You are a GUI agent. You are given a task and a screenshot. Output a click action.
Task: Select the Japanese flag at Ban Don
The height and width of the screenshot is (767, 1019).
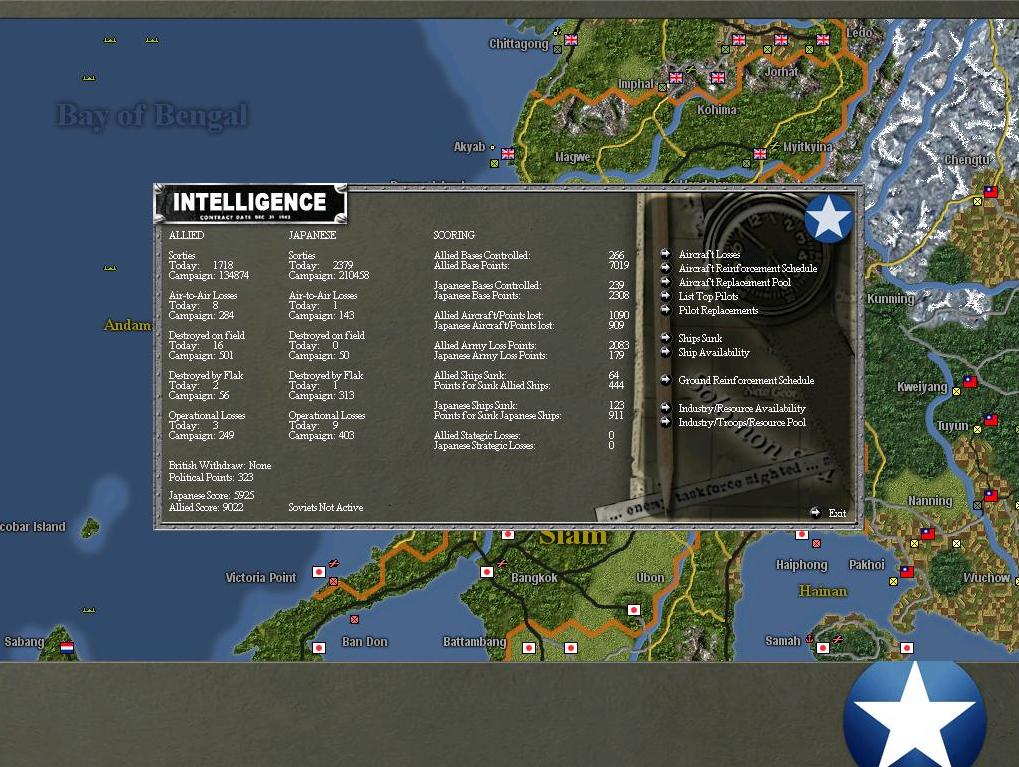coord(318,647)
